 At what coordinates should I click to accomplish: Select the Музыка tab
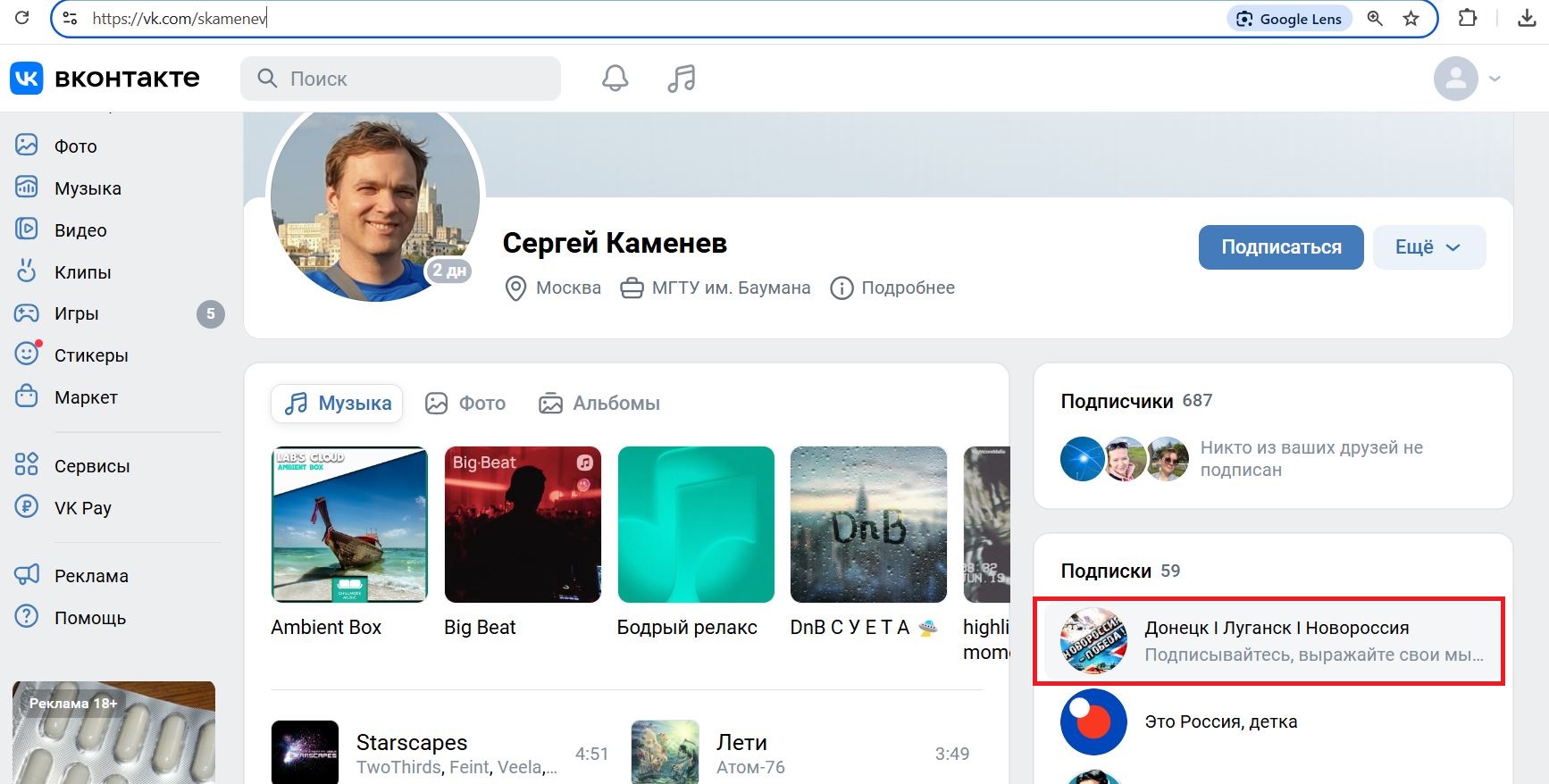tap(337, 404)
